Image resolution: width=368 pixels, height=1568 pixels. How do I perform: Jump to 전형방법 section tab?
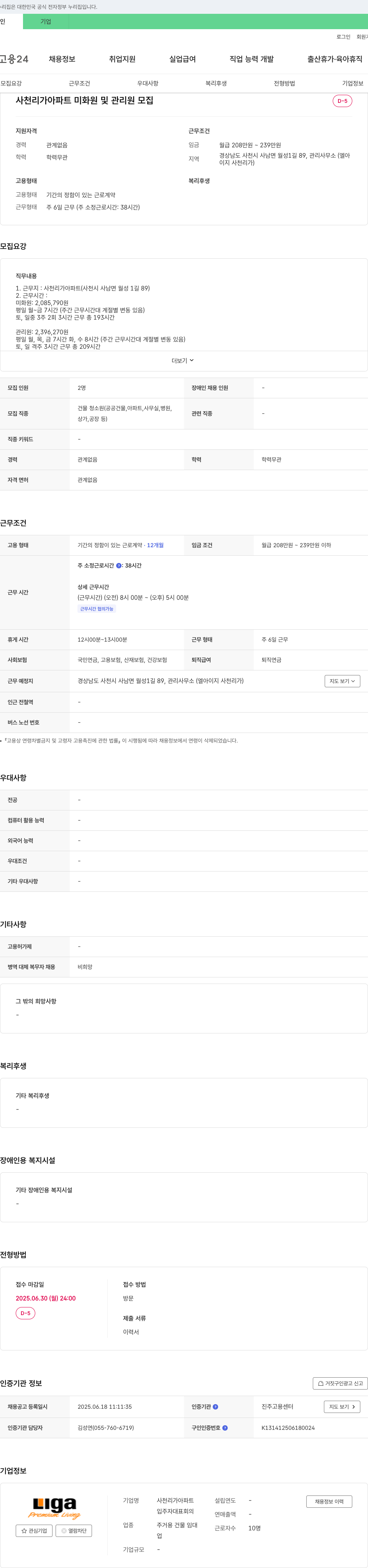point(284,83)
